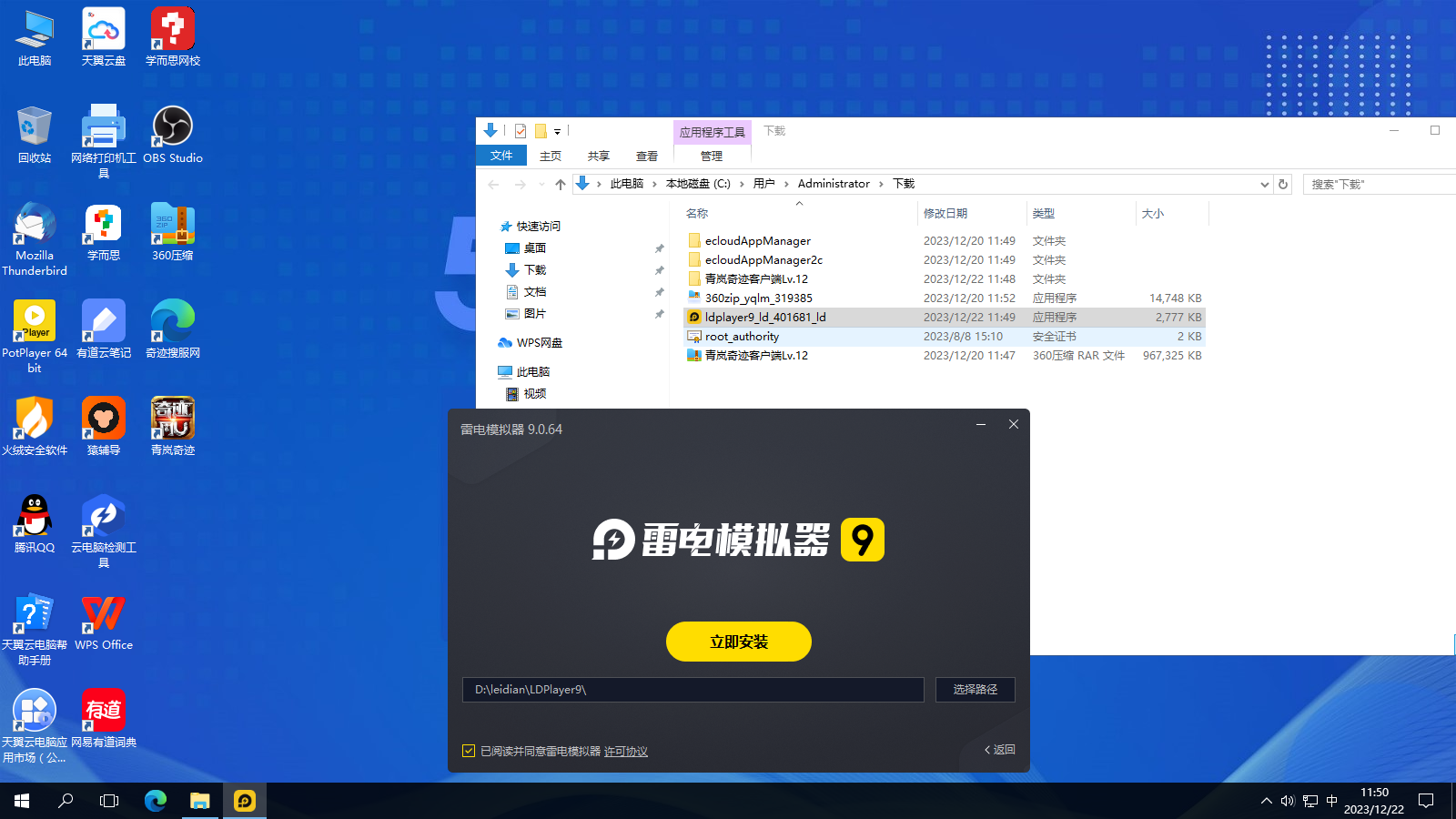Launch 青岚奇迹 game shortcut
Screen dimensions: 1456x819
point(173,427)
